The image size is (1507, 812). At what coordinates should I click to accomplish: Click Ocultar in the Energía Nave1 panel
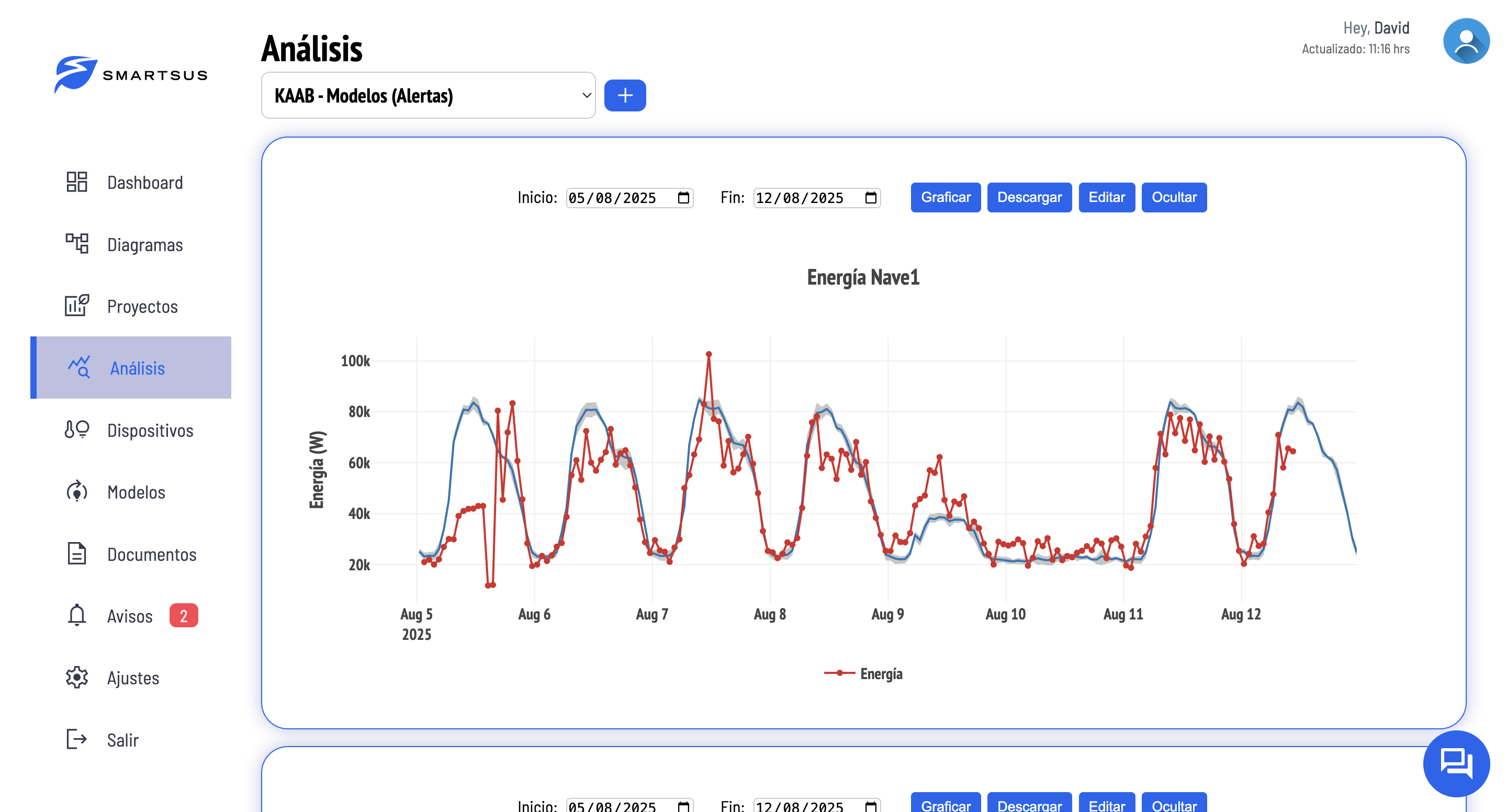pos(1174,197)
